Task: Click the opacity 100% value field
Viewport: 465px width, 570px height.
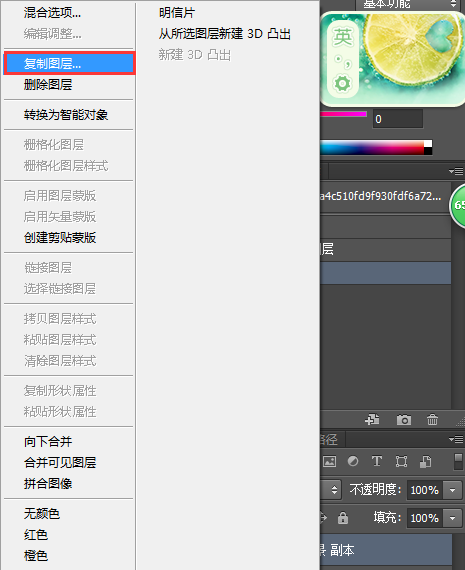Action: coord(425,490)
